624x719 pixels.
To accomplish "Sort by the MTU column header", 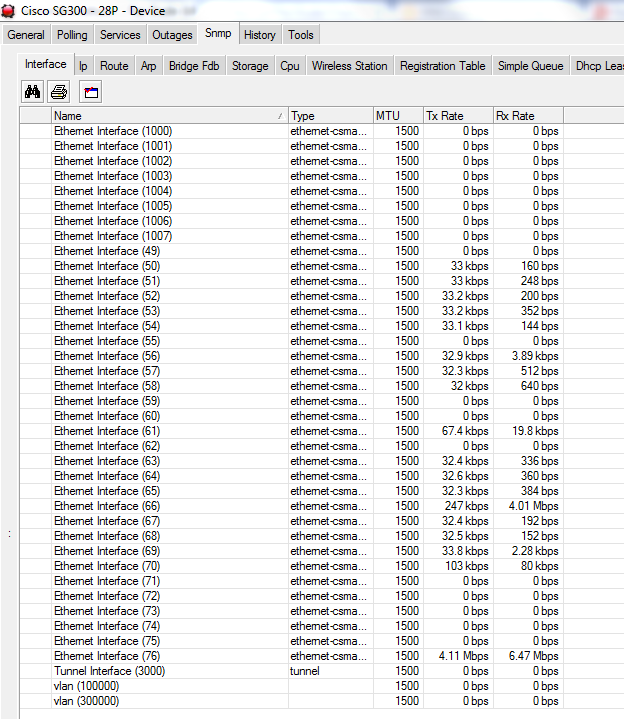I will point(398,116).
